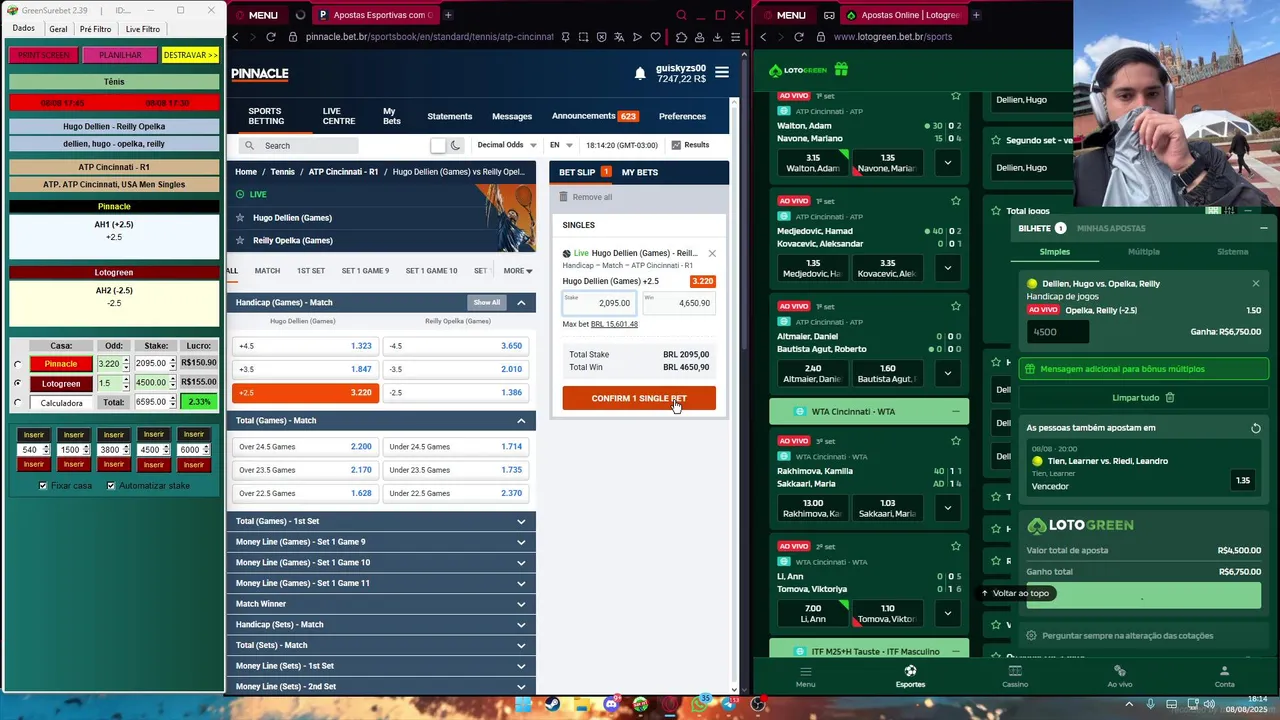Toggle dark mode moon icon on Pinnacle
Image resolution: width=1280 pixels, height=720 pixels.
pos(455,145)
